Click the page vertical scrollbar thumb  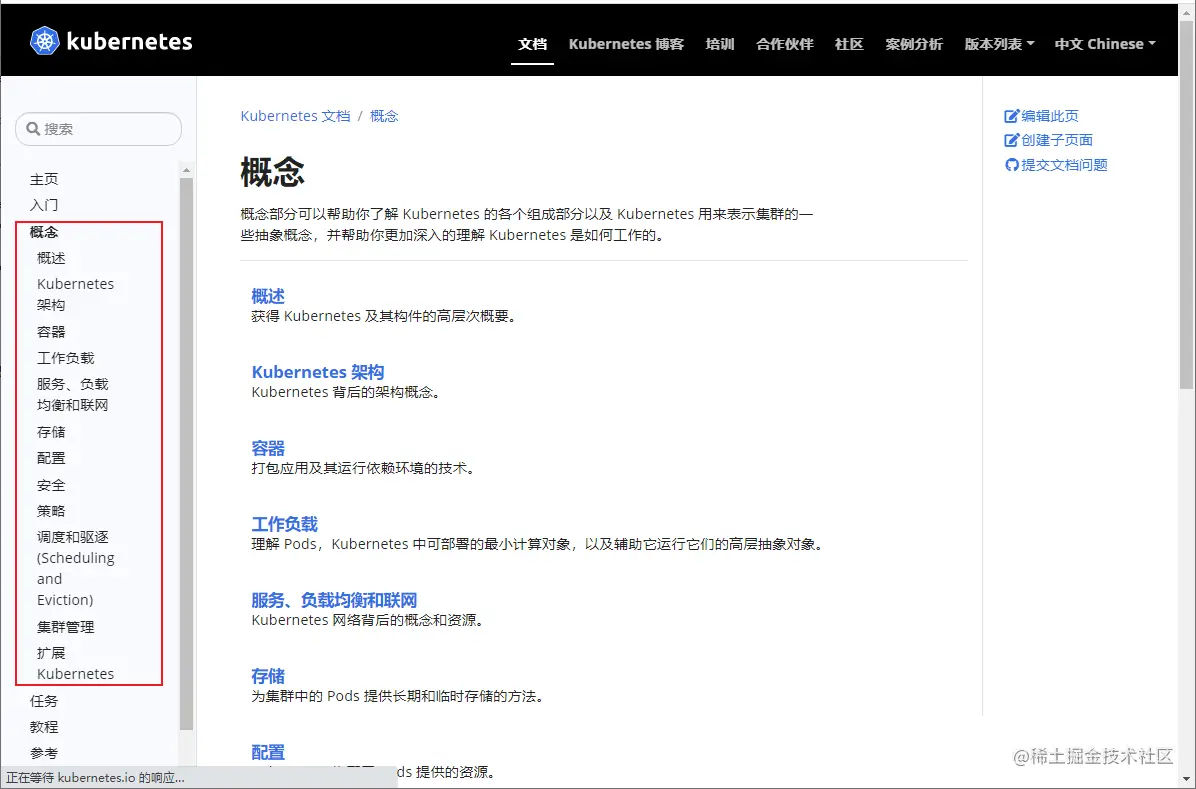pos(1186,206)
